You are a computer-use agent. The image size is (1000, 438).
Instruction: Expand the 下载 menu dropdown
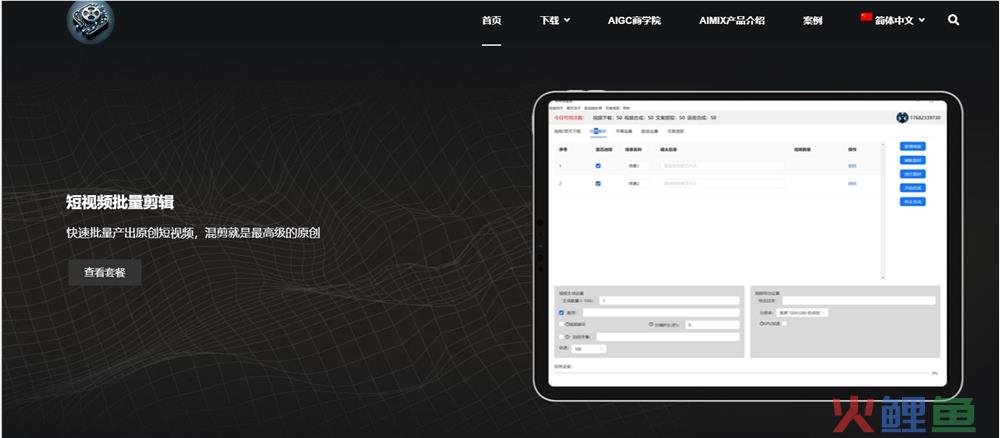pyautogui.click(x=555, y=20)
